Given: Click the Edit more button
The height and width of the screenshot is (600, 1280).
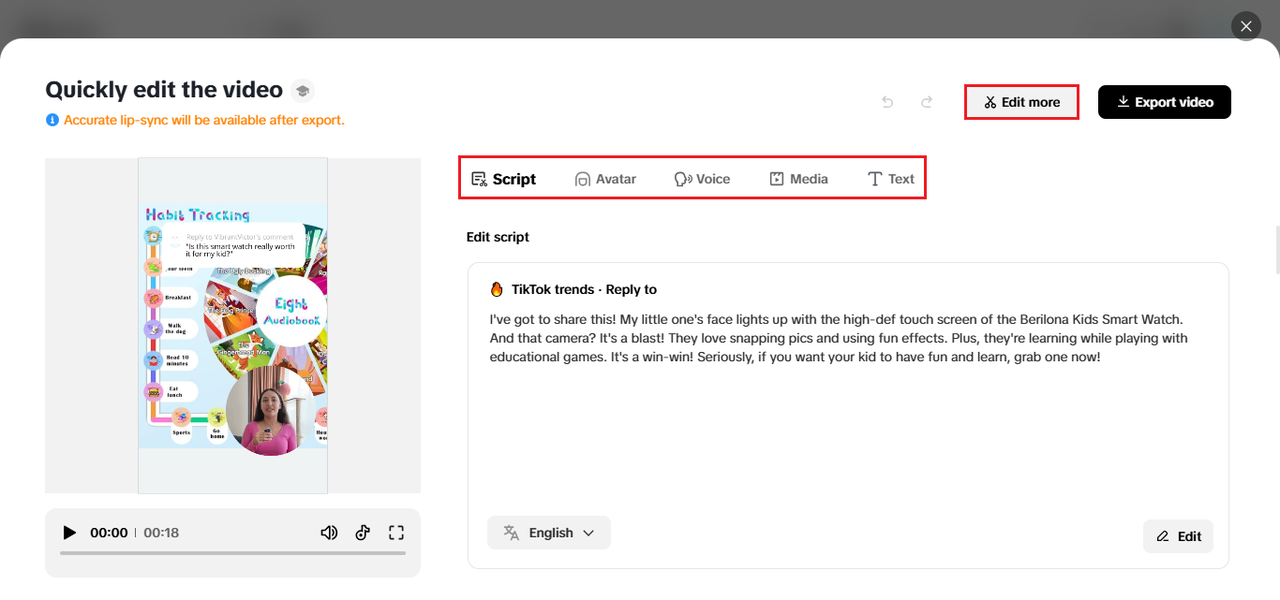Looking at the screenshot, I should pyautogui.click(x=1021, y=102).
